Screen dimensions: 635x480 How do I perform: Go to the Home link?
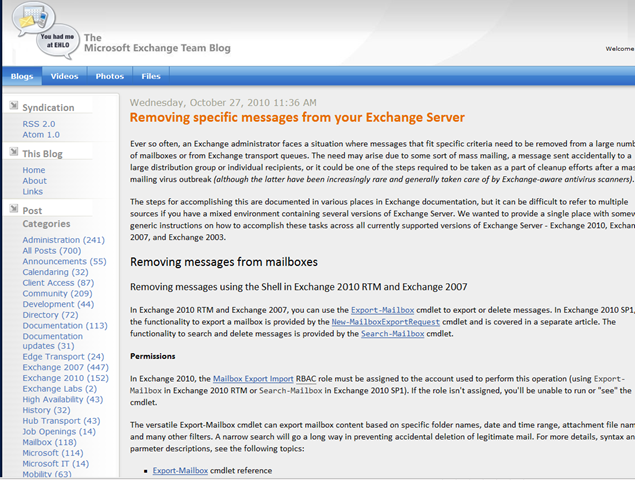(x=34, y=170)
